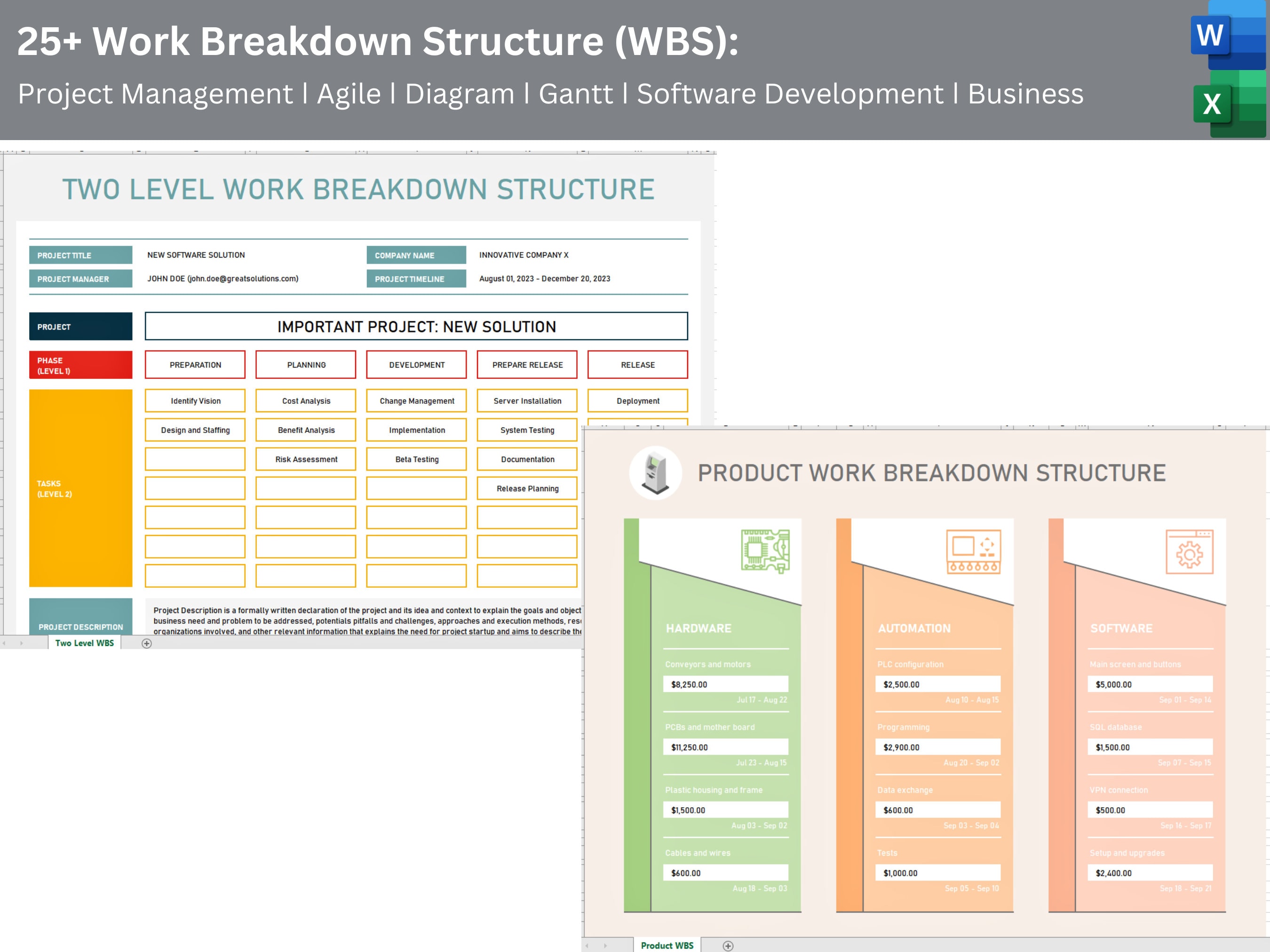This screenshot has width=1270, height=952.
Task: Click the ATM machine icon beside Product Work Breakdown title
Action: 655,474
